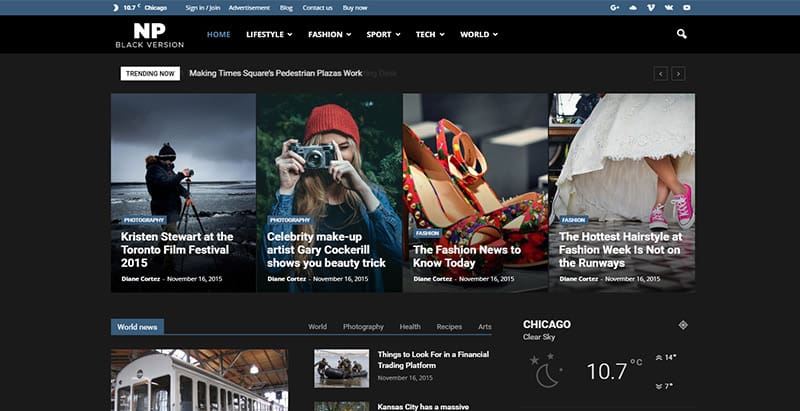Show previous trending story arrow
This screenshot has height=411, width=800.
click(661, 73)
